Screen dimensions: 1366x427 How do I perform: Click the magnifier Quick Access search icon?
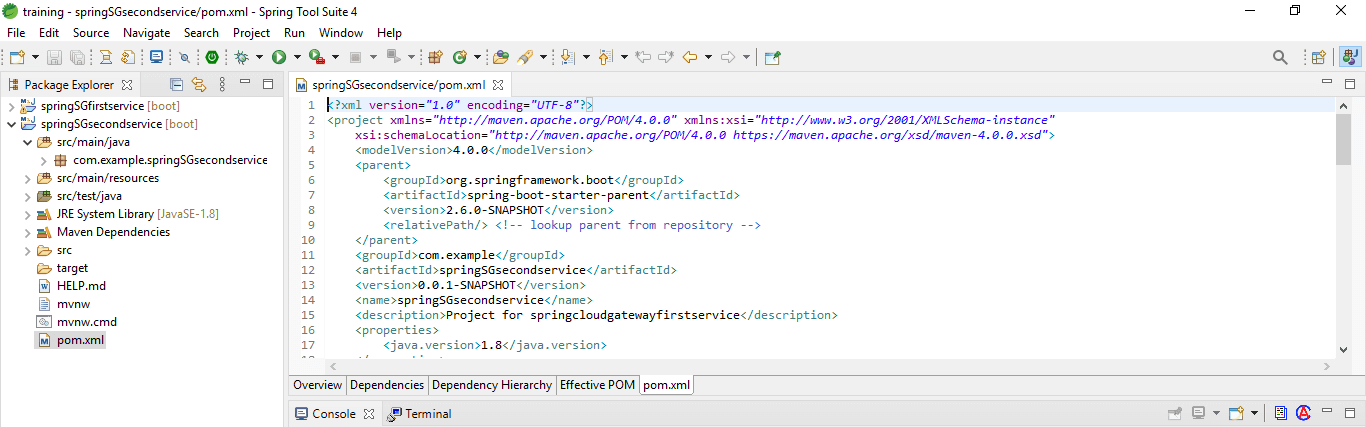[1280, 58]
